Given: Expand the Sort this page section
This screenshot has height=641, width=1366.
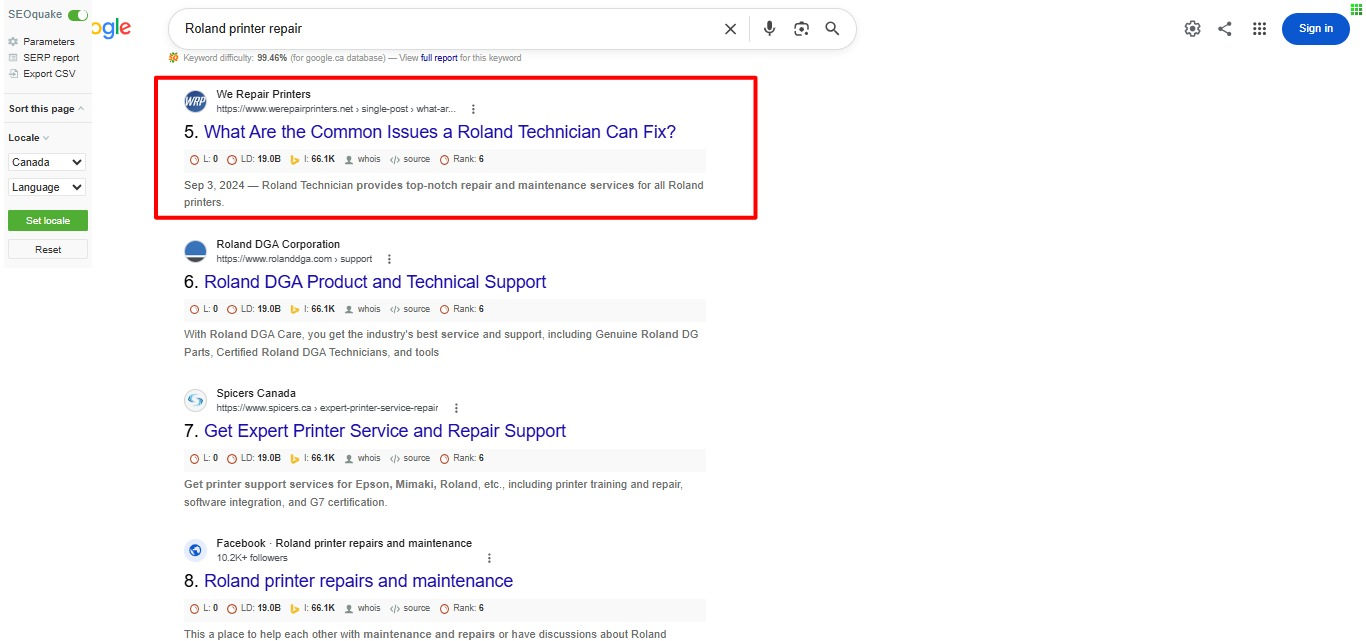Looking at the screenshot, I should pos(47,109).
